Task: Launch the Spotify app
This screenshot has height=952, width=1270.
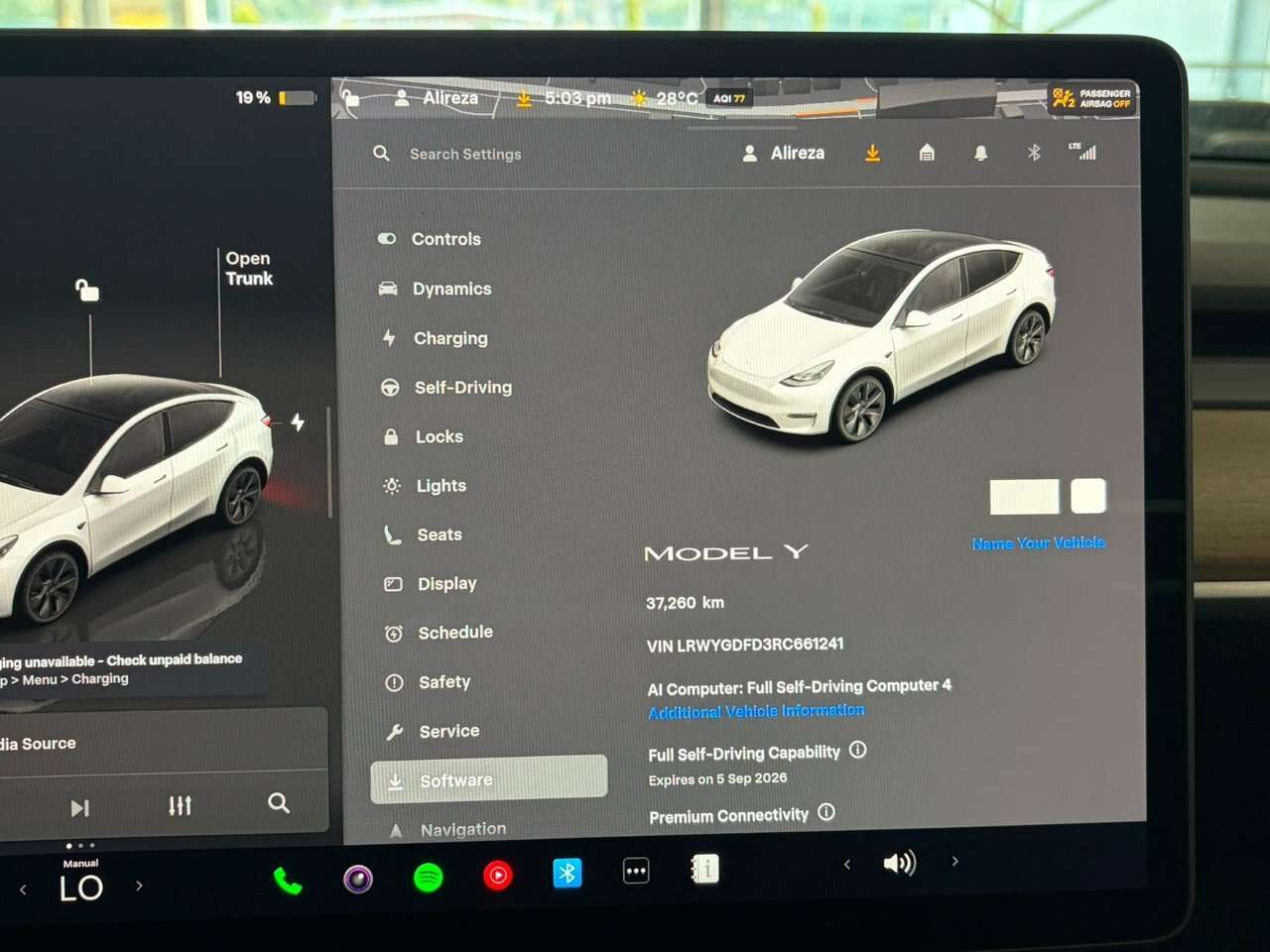Action: [x=428, y=878]
